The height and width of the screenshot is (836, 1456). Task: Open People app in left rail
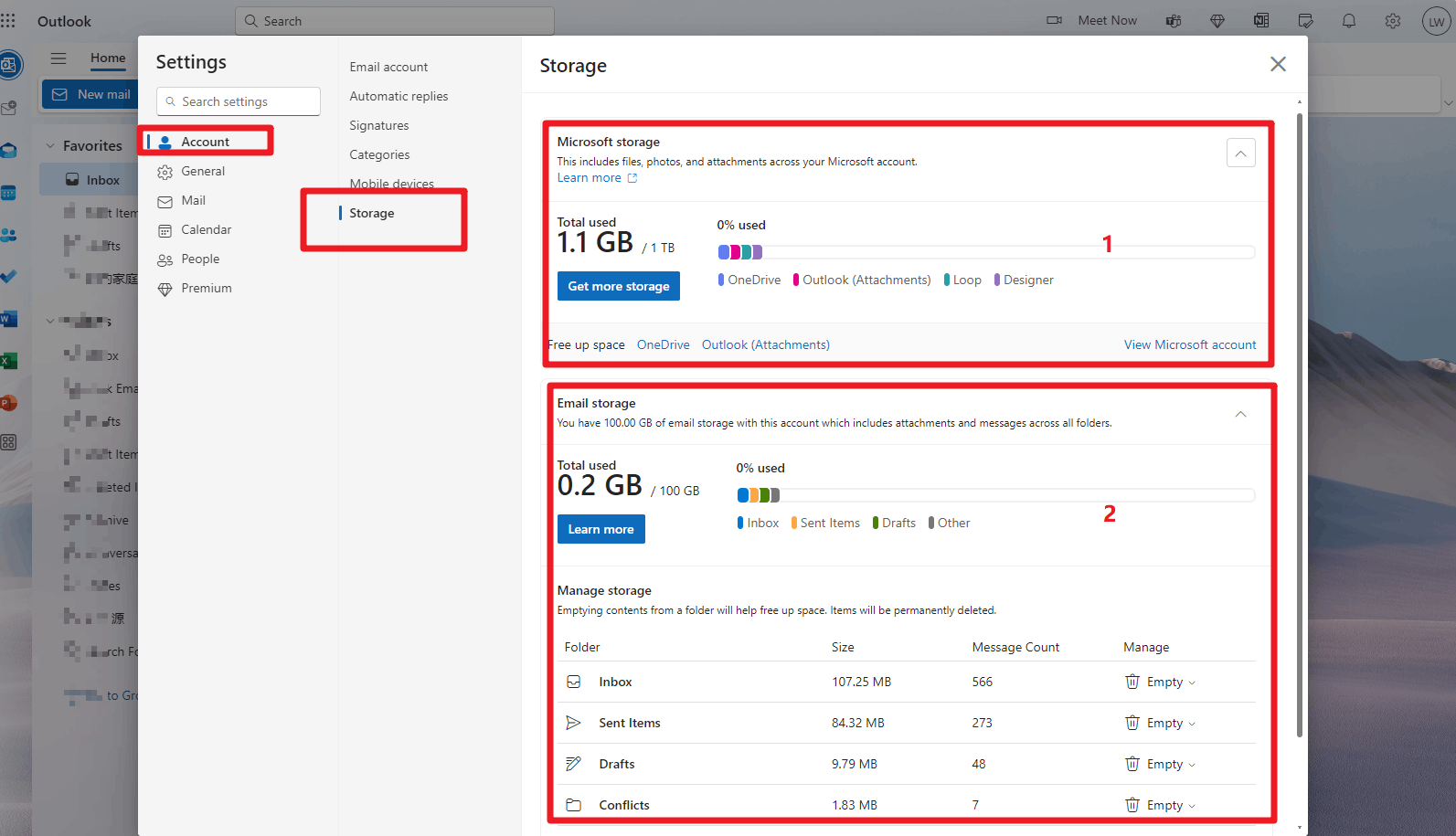click(x=8, y=235)
